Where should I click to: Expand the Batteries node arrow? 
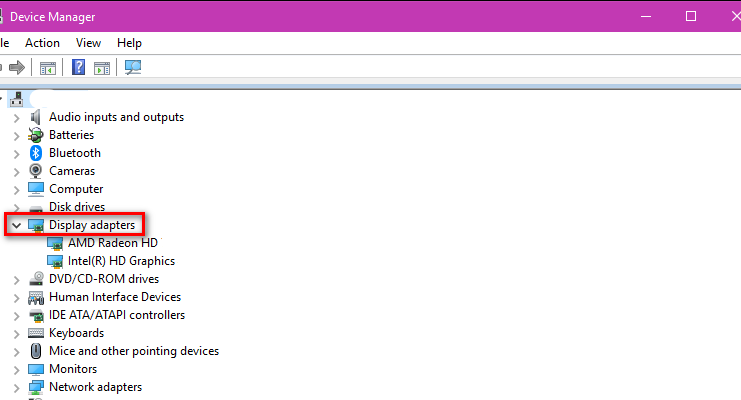[17, 136]
